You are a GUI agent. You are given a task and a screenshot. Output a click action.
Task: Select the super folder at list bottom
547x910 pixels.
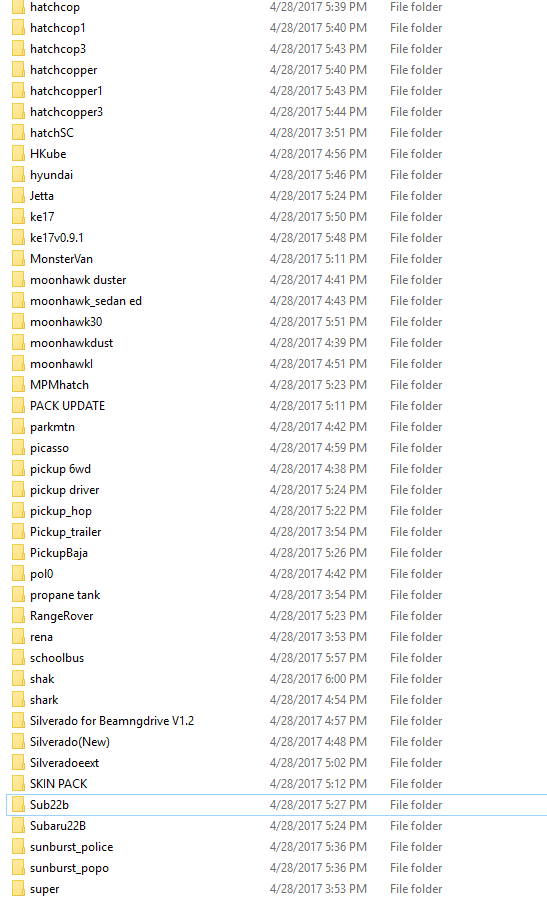[x=277, y=889]
